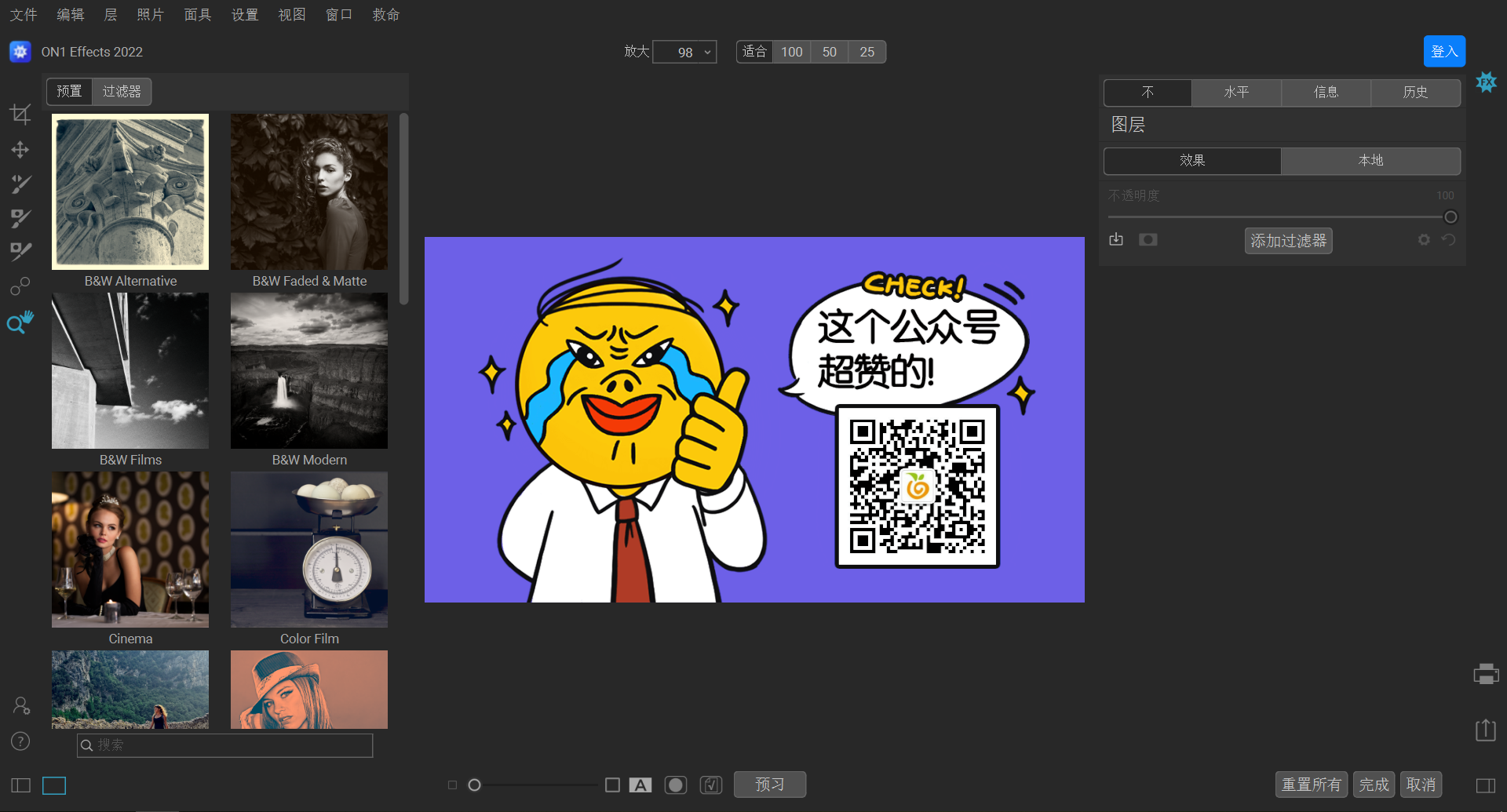Click the 完成 done button

pyautogui.click(x=1374, y=785)
